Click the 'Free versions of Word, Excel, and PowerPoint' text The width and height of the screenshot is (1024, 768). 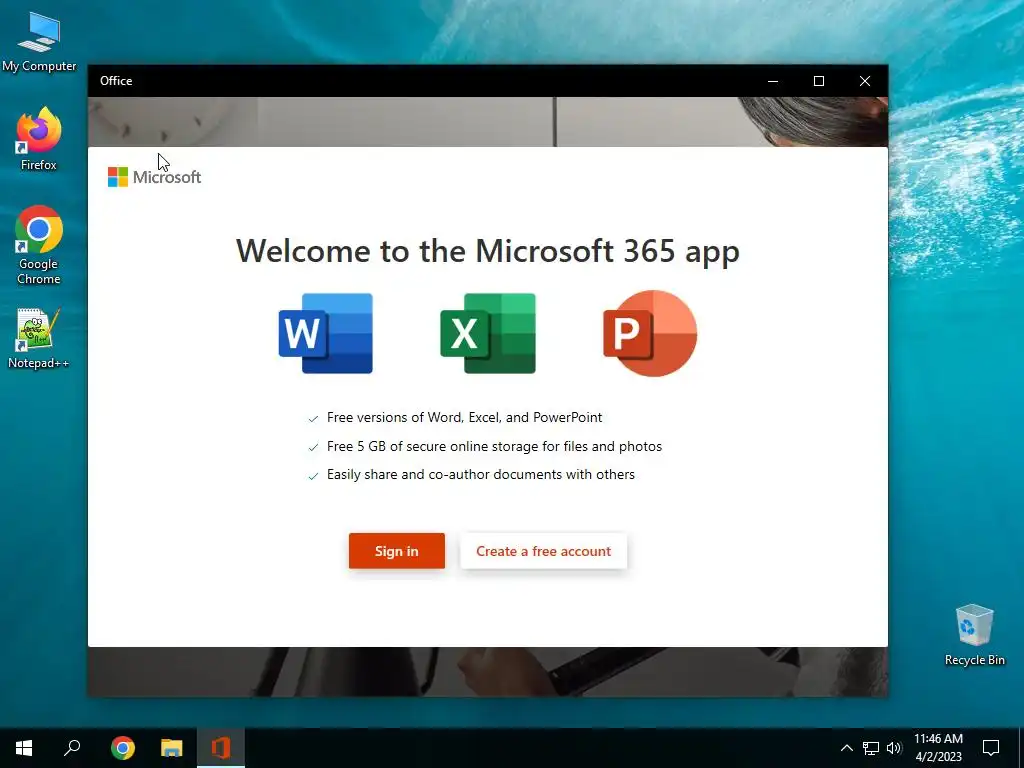point(464,417)
